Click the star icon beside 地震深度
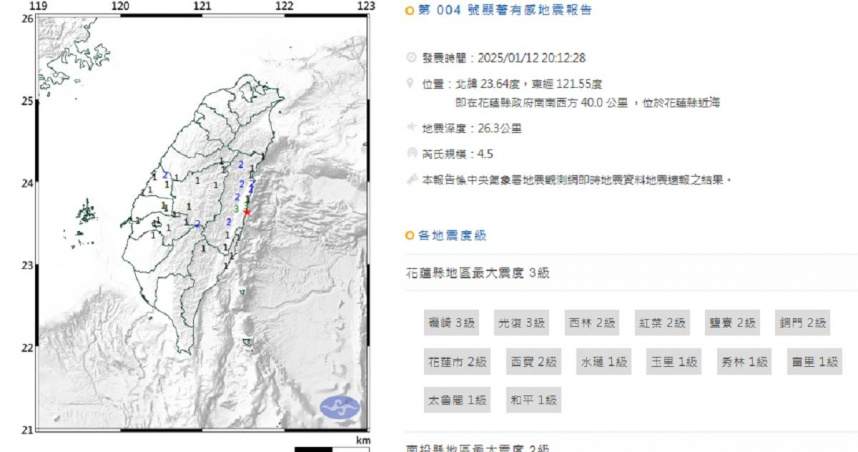This screenshot has height=452, width=858. 411,127
